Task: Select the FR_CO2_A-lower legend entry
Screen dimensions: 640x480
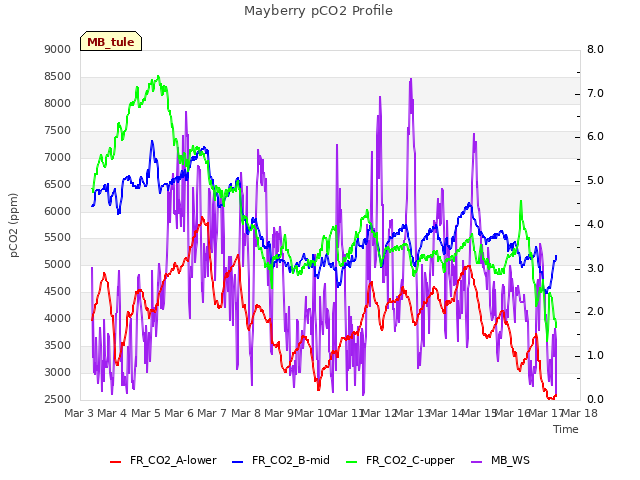Action: click(x=163, y=460)
